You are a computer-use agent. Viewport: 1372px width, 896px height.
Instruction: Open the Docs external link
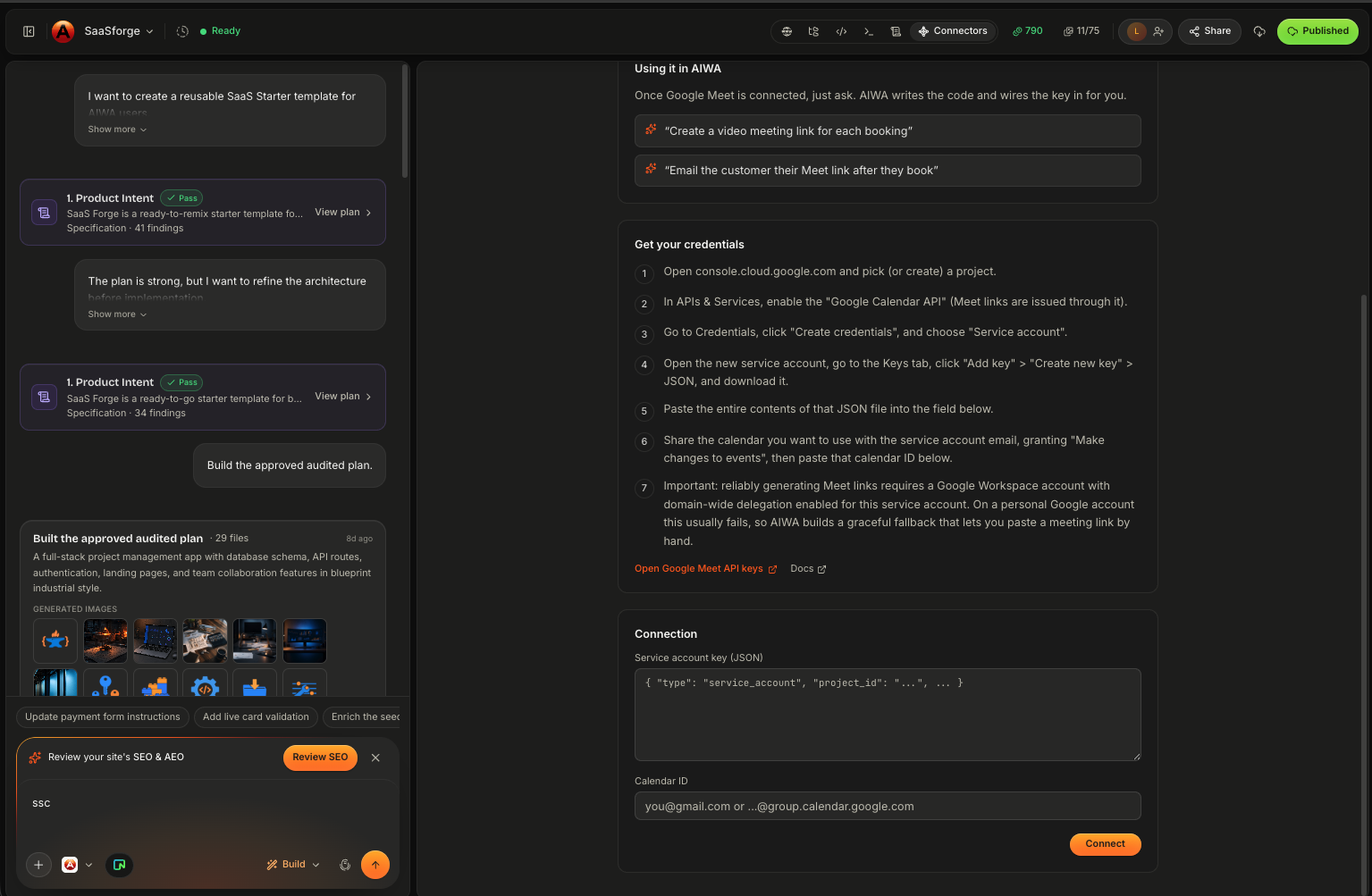pyautogui.click(x=808, y=569)
